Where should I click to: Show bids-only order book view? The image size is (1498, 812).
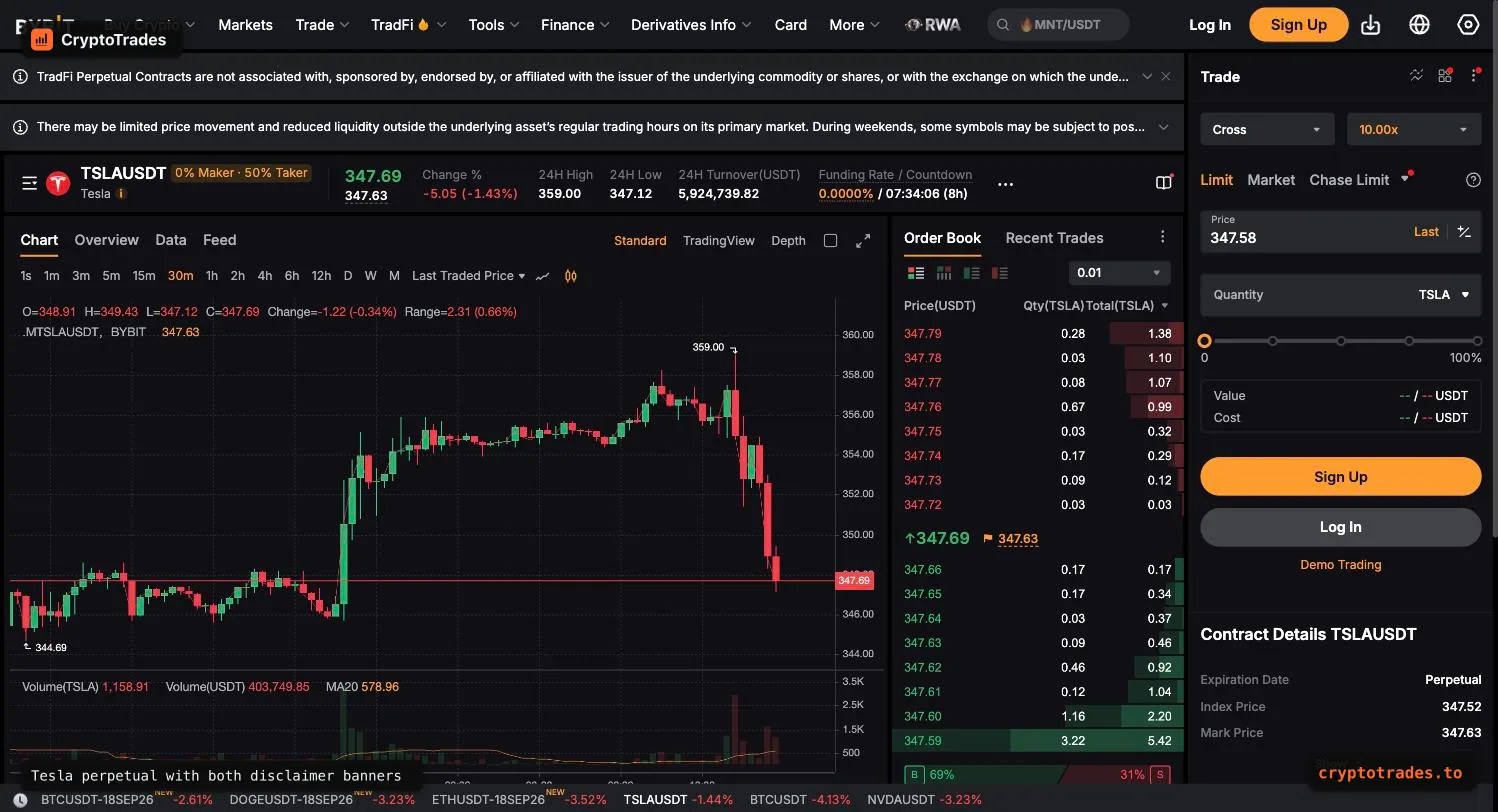click(971, 273)
